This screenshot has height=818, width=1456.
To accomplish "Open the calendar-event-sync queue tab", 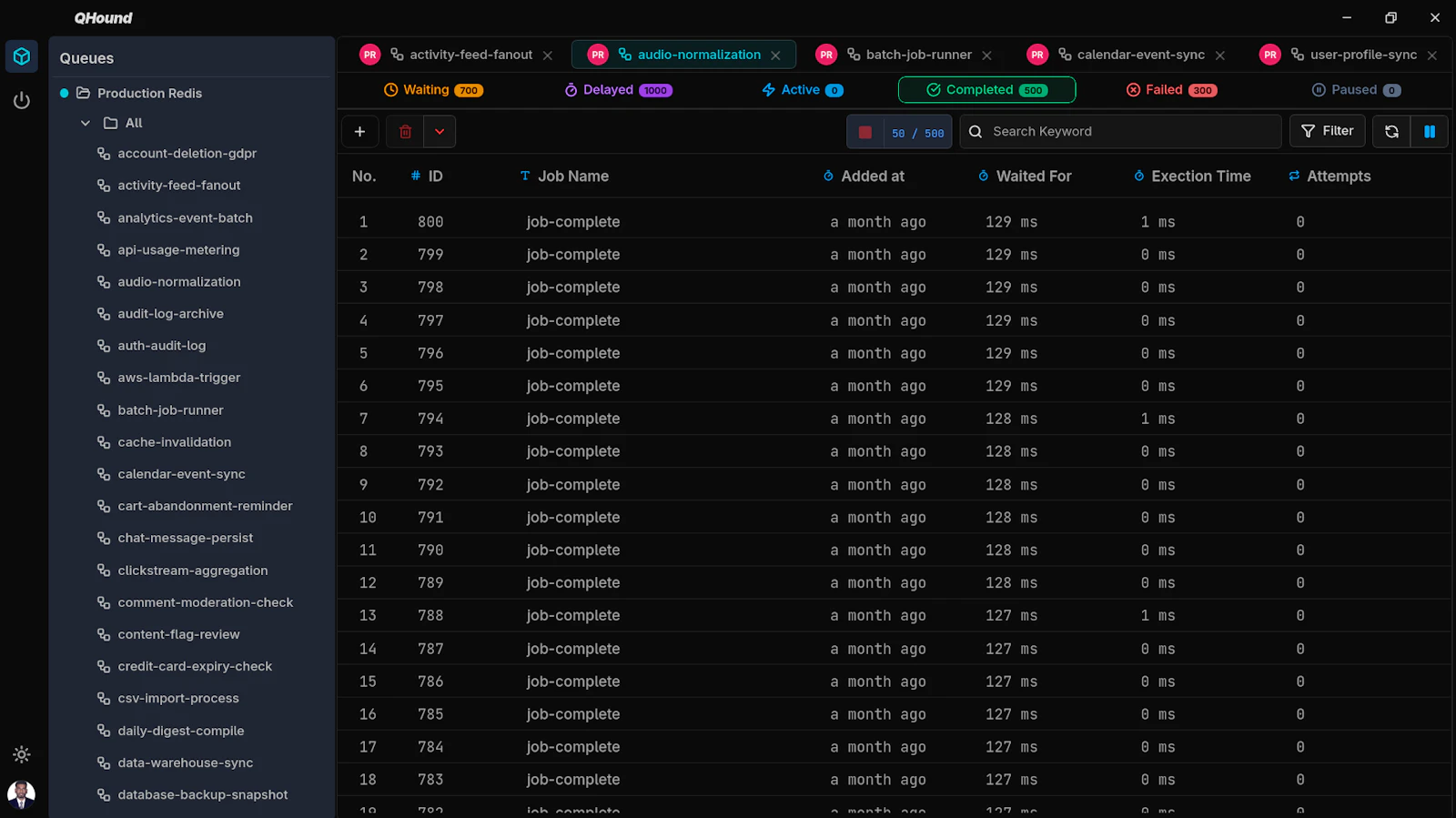I will click(1127, 55).
